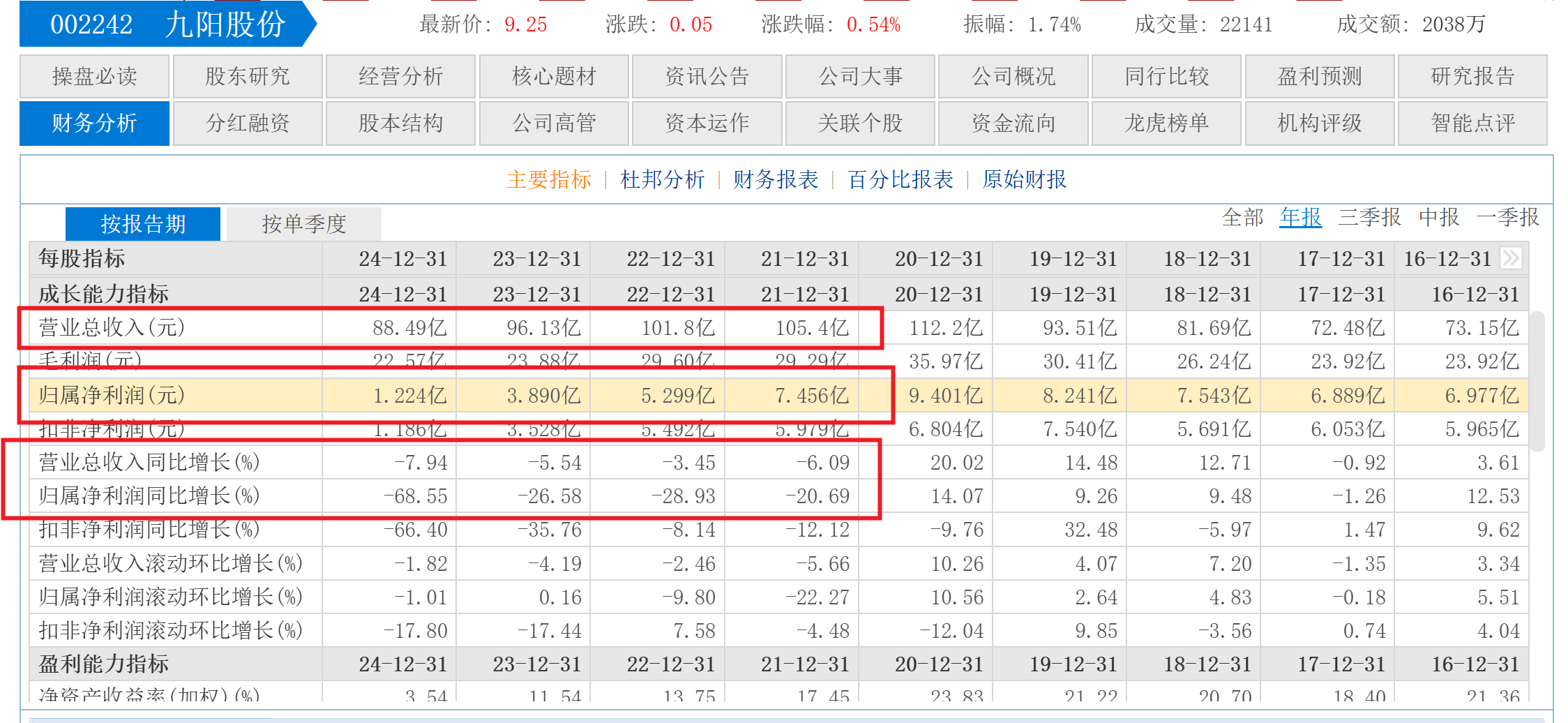Click the 营业总收入滚动环比增长(%) row label
The width and height of the screenshot is (1568, 723).
[170, 563]
